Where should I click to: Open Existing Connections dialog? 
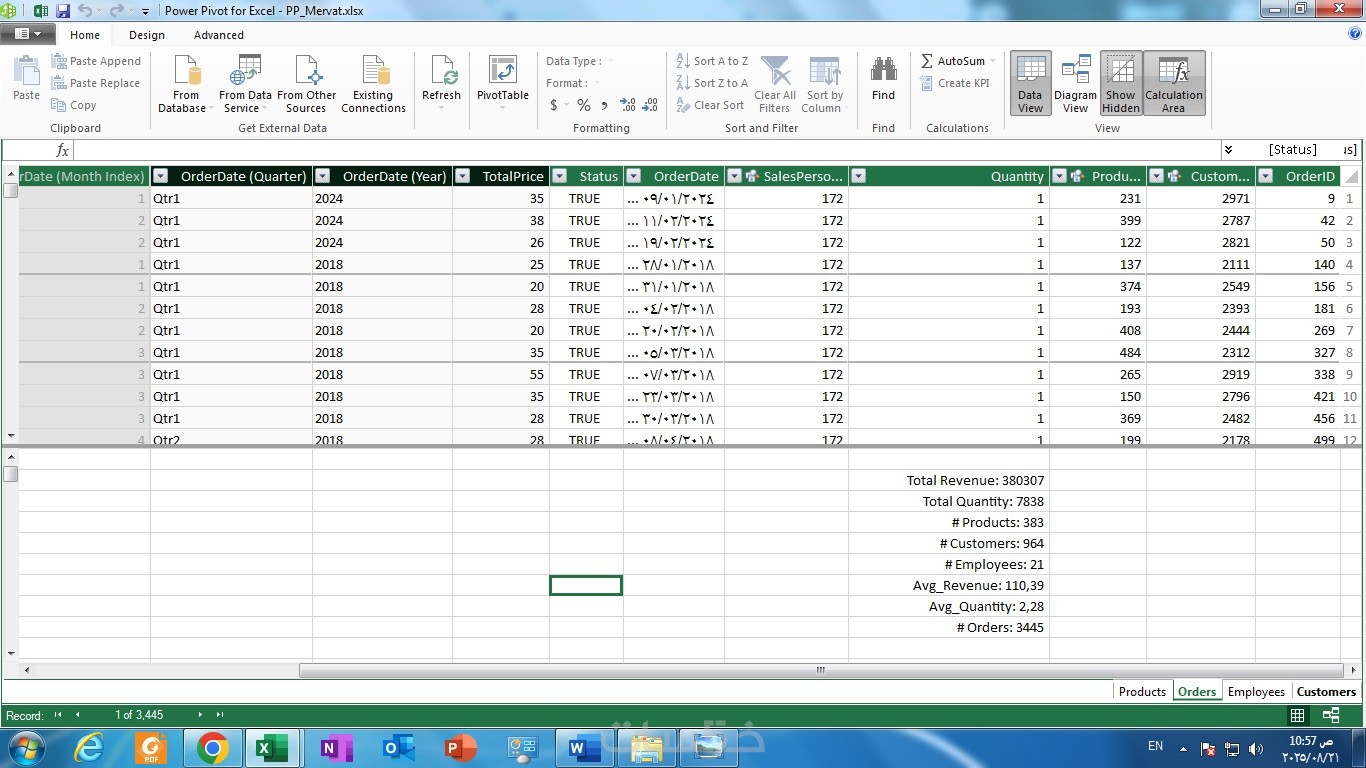coord(373,84)
